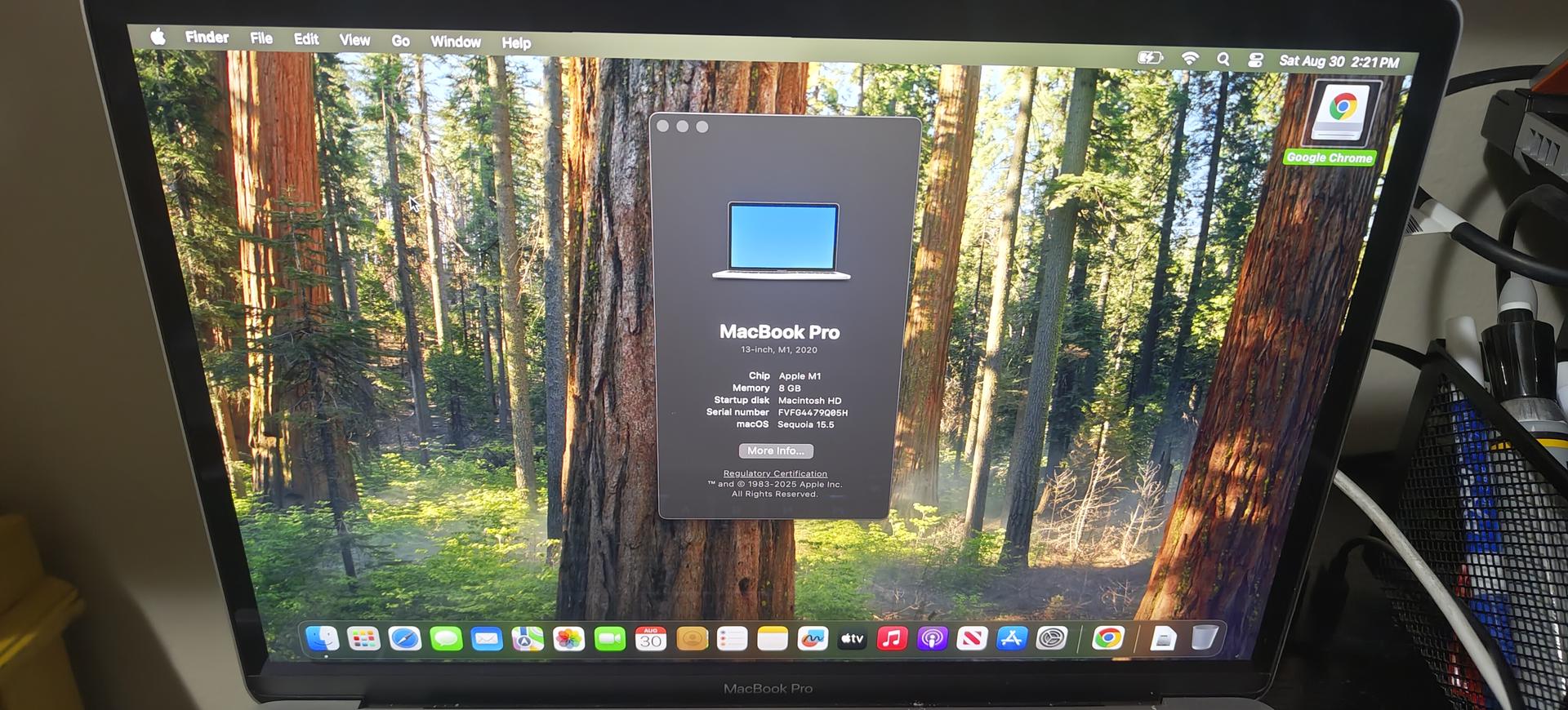Image resolution: width=1568 pixels, height=710 pixels.
Task: Click the macOS version Sequoia 15.5
Action: pyautogui.click(x=806, y=424)
